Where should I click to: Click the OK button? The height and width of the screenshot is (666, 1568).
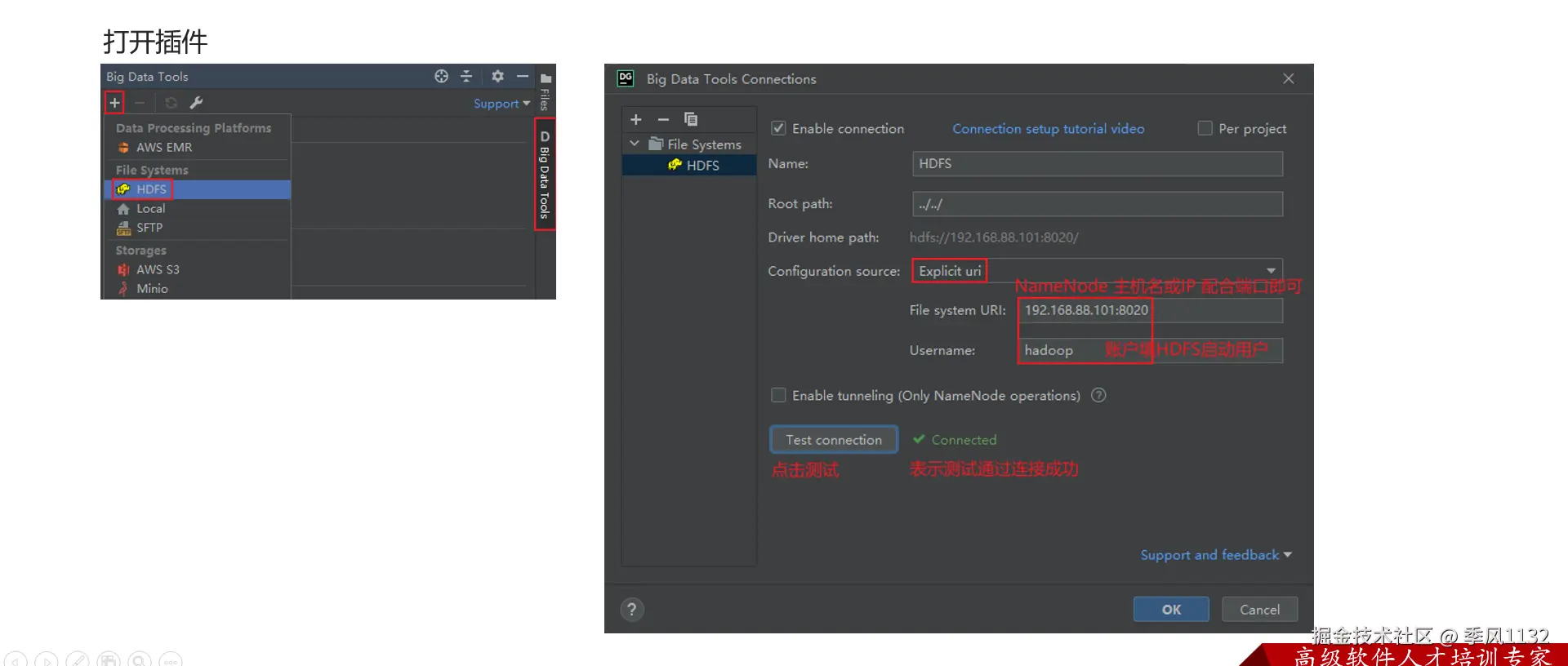click(x=1171, y=610)
